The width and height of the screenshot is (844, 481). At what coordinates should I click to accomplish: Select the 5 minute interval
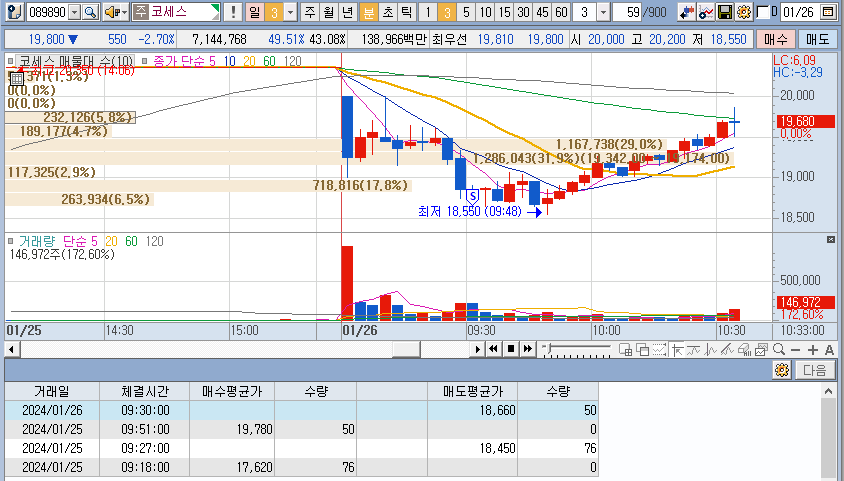pos(466,12)
